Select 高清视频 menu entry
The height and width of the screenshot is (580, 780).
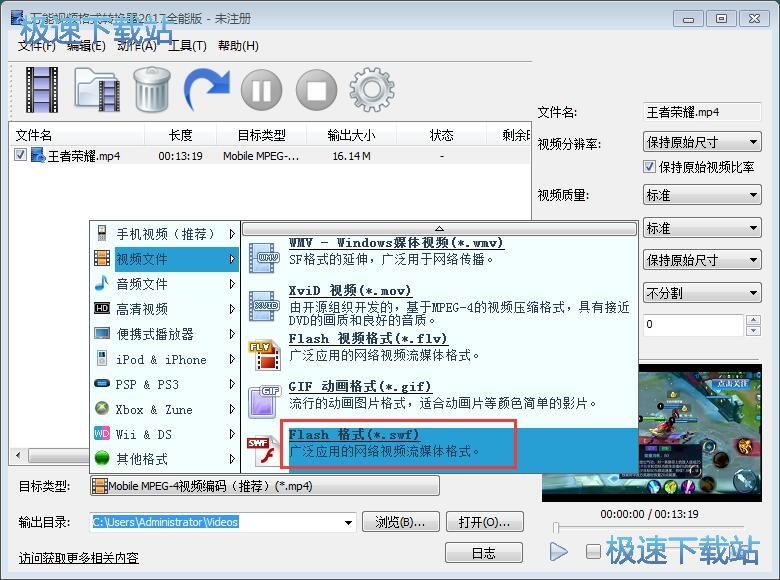pos(165,309)
